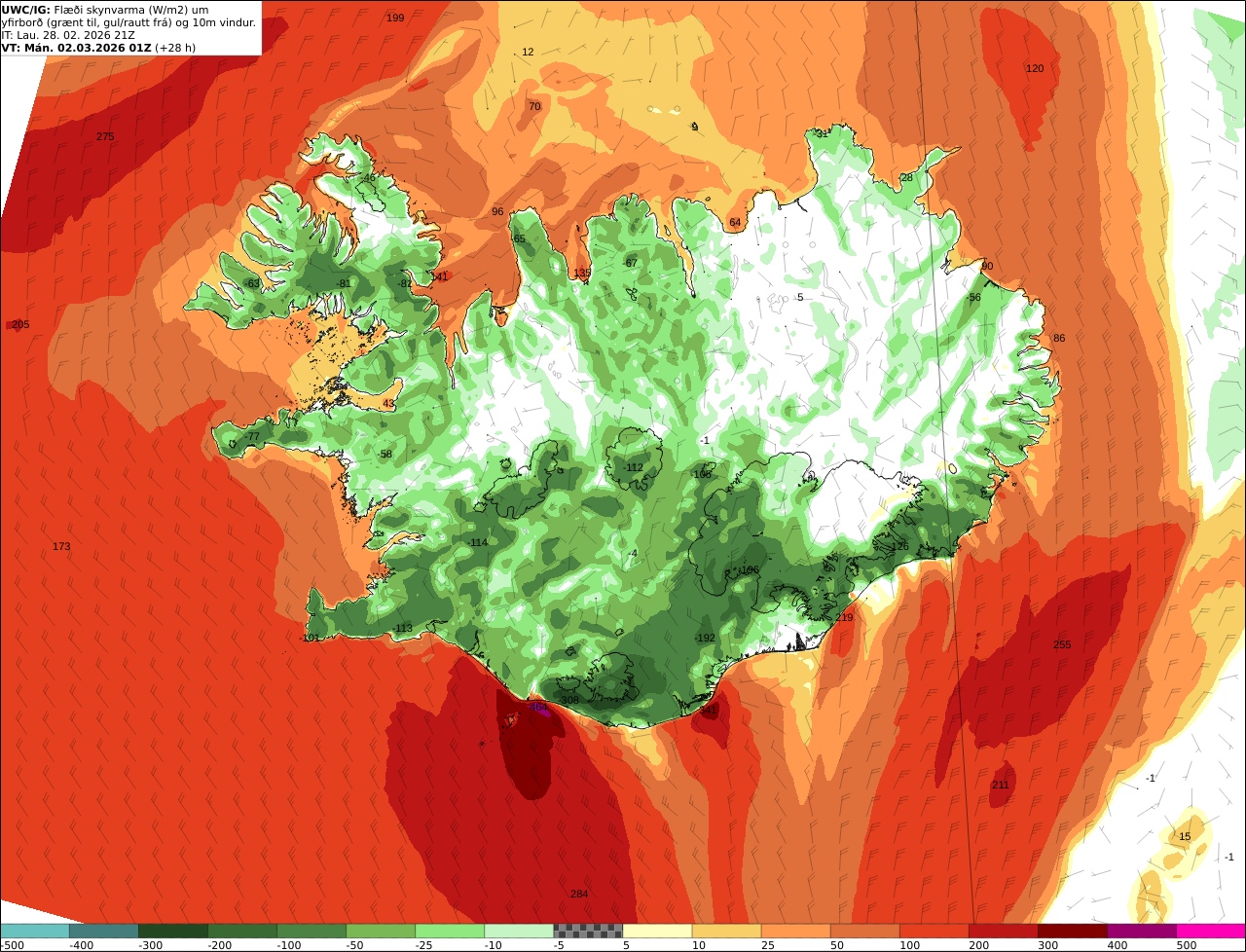Click the map value '120' in the northeast sea
Screen dimensions: 1246x952
(x=1035, y=68)
